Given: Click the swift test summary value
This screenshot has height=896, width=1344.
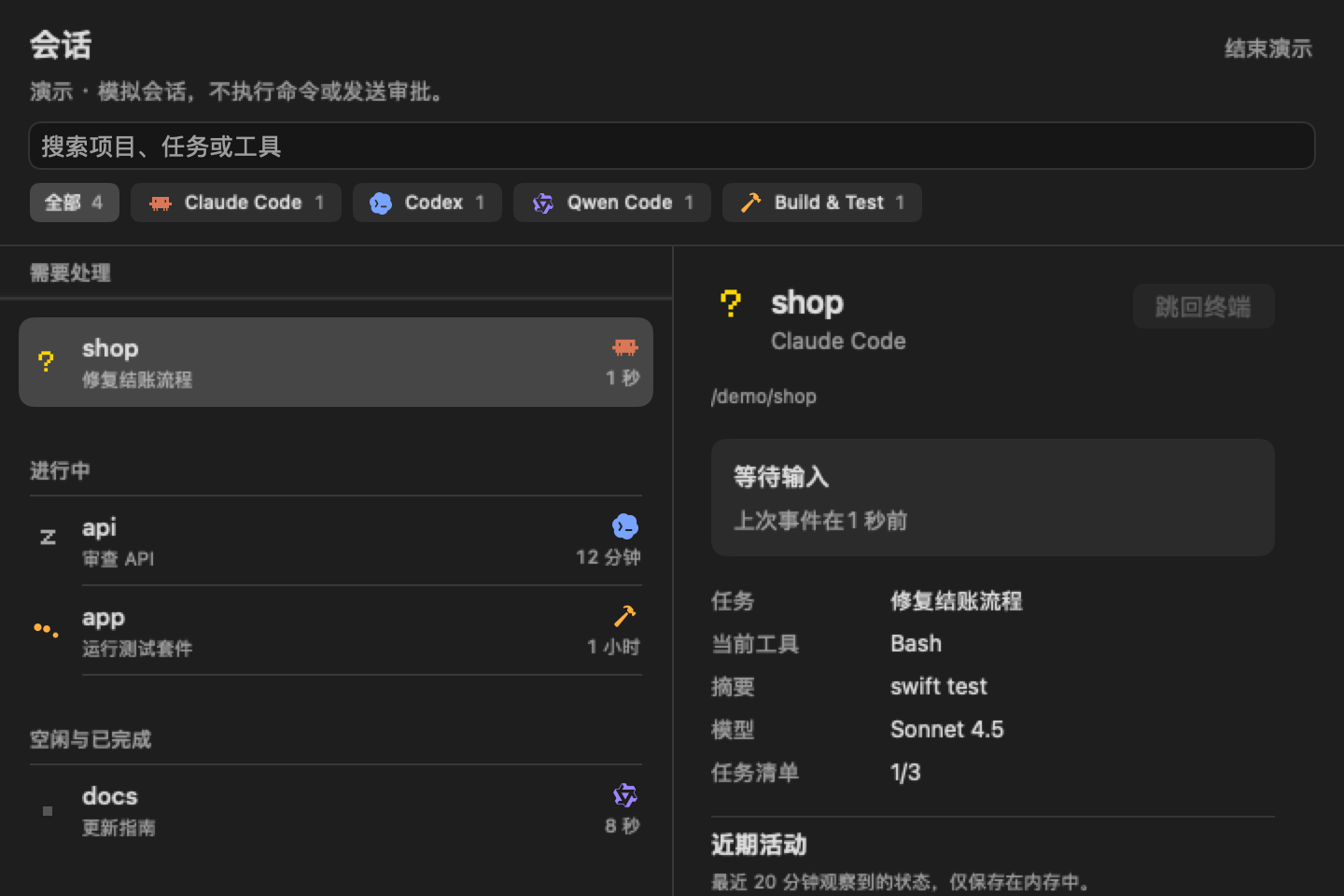Looking at the screenshot, I should [x=938, y=687].
